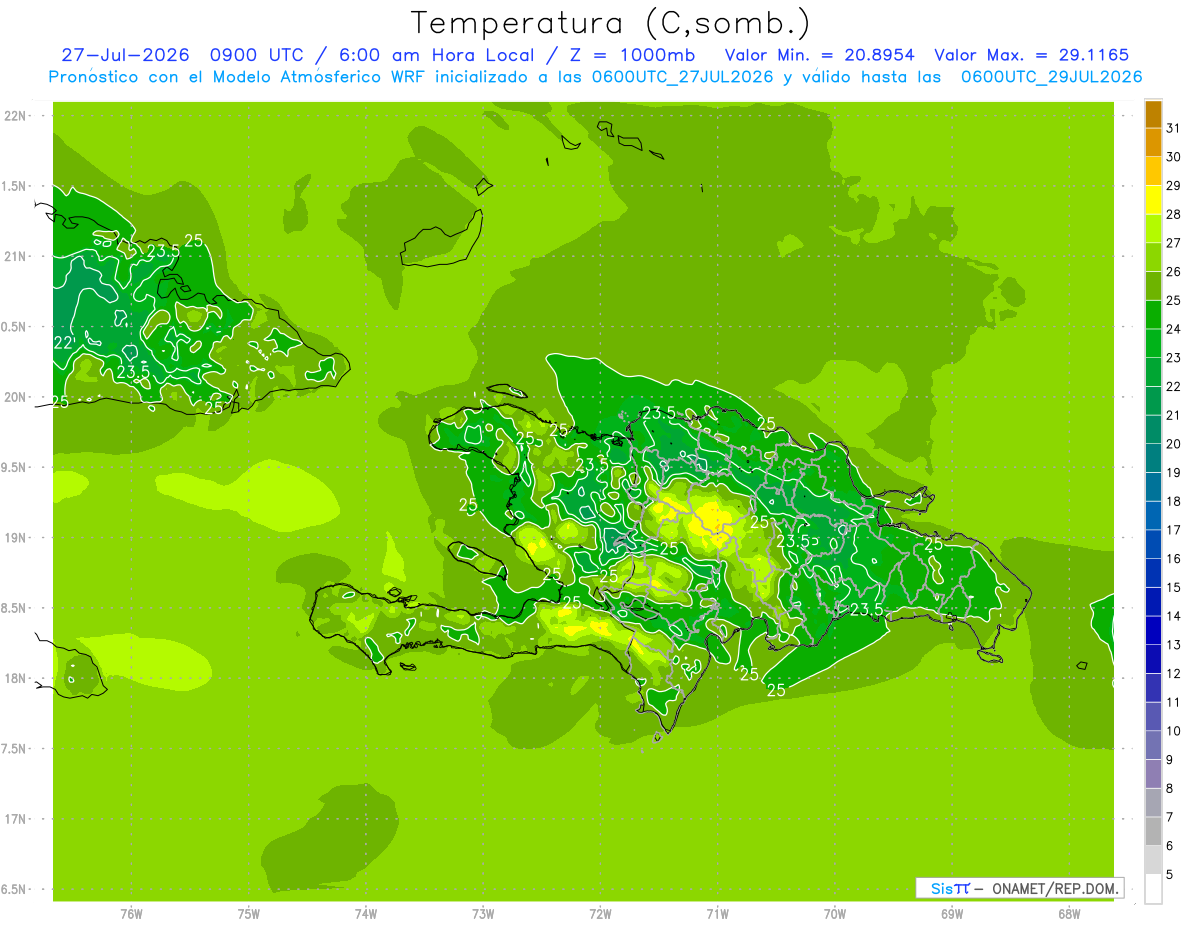
Task: Click the '71W' longitude label
Action: [x=717, y=914]
